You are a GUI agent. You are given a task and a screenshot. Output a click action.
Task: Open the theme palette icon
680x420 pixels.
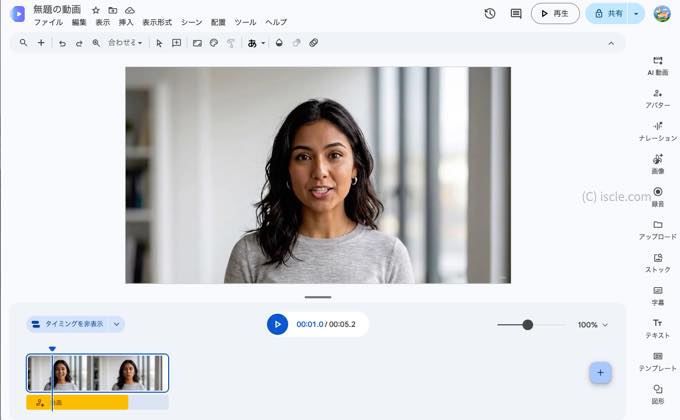click(214, 43)
